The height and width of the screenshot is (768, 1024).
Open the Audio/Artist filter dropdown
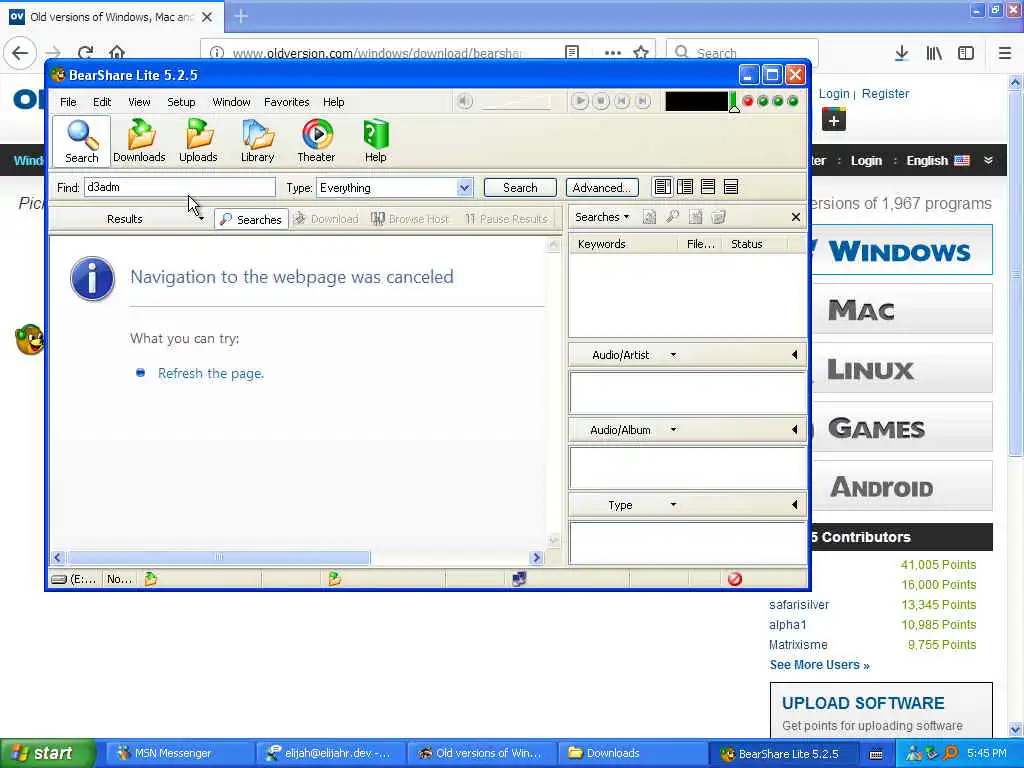pos(673,355)
